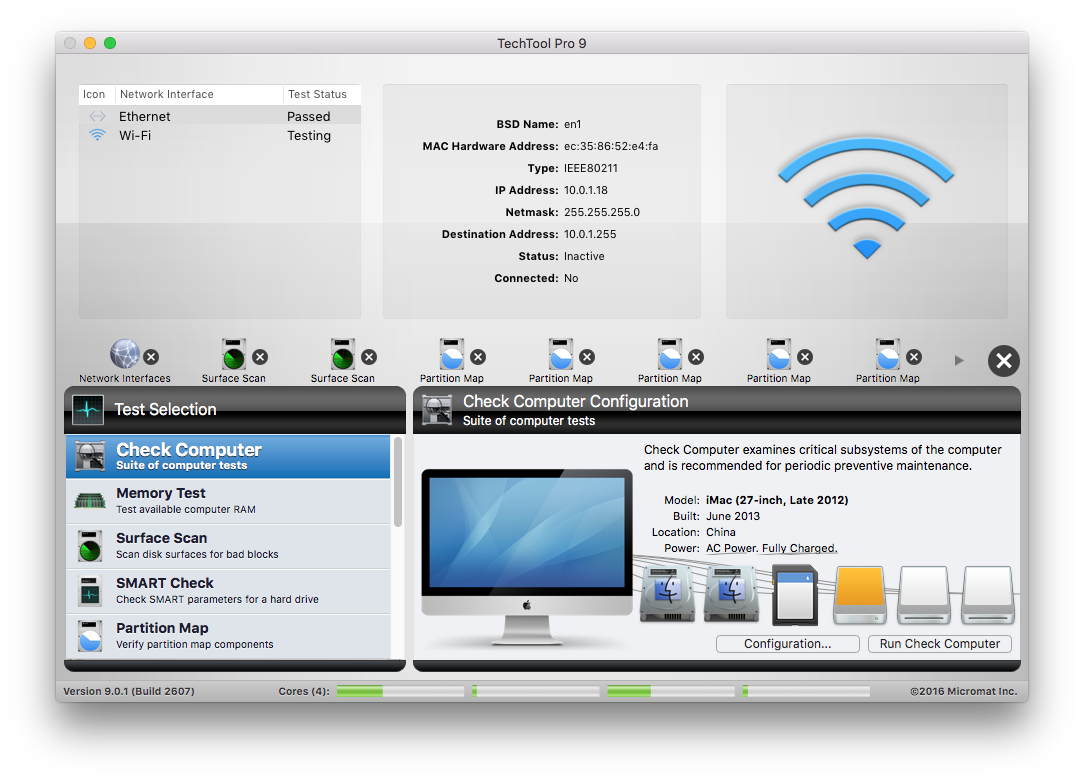1084x782 pixels.
Task: Click the Connected value "No"
Action: 571,279
